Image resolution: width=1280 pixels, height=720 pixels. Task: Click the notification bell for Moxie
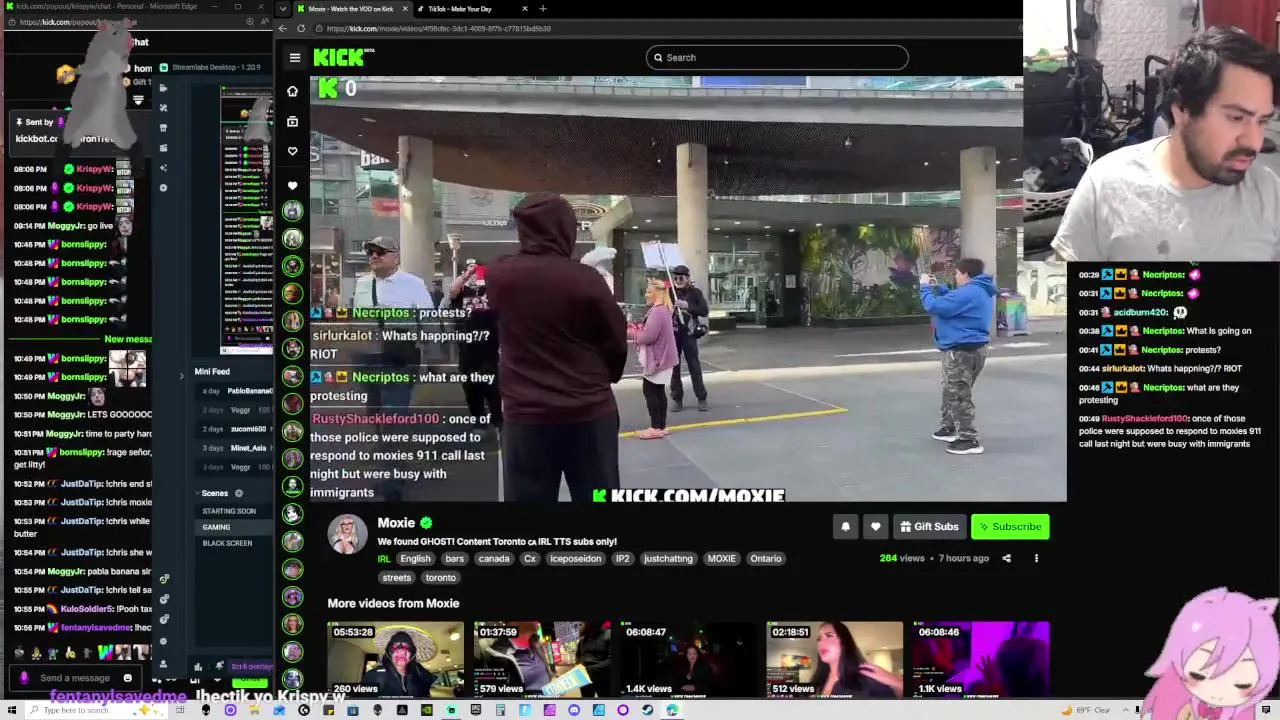(x=846, y=527)
